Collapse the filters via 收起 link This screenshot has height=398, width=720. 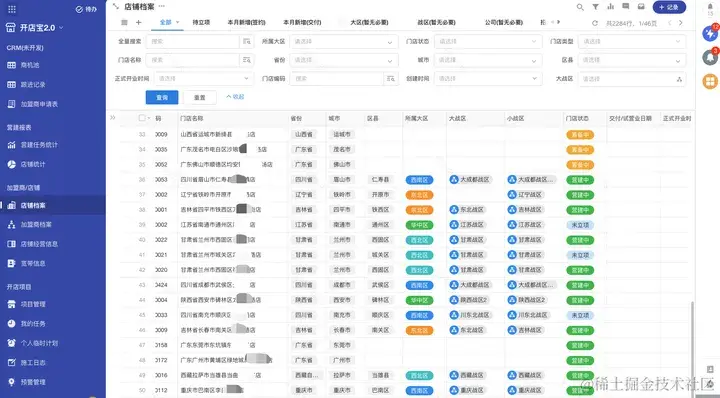click(x=235, y=97)
